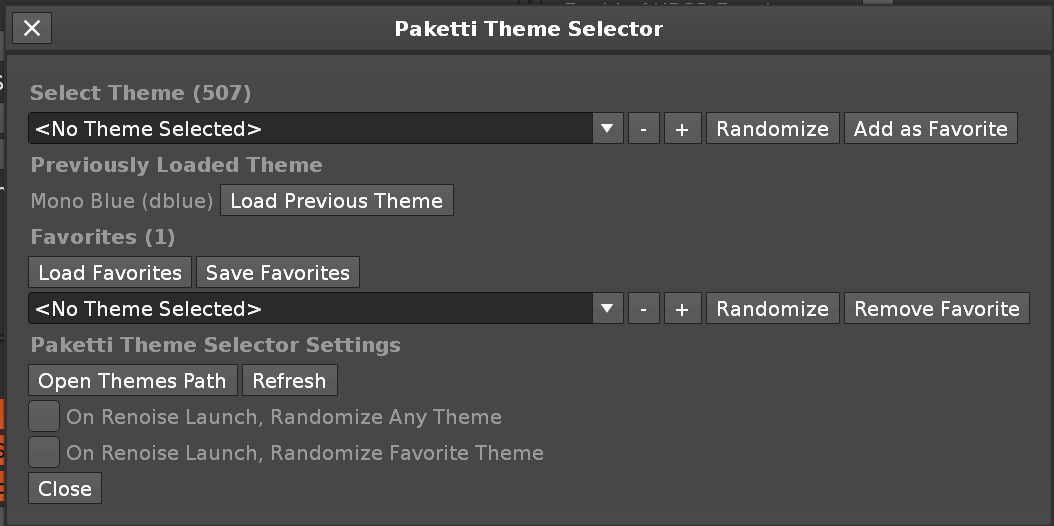Click Open Themes Path button
1054x526 pixels.
(x=133, y=381)
